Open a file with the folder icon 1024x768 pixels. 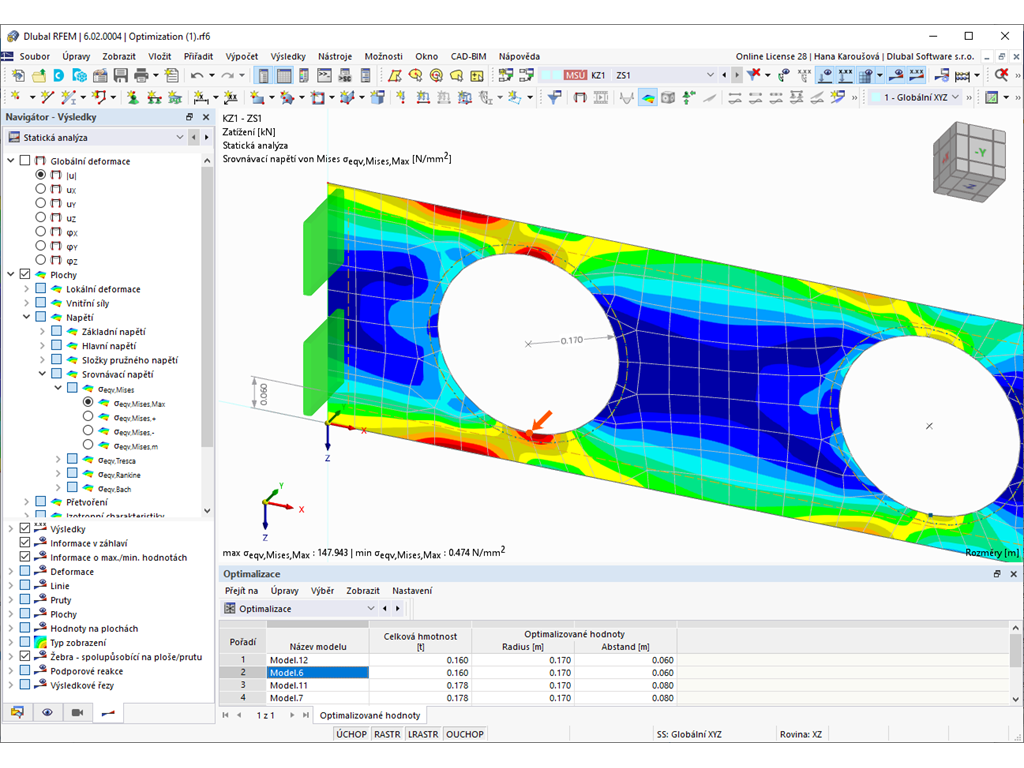[x=39, y=75]
